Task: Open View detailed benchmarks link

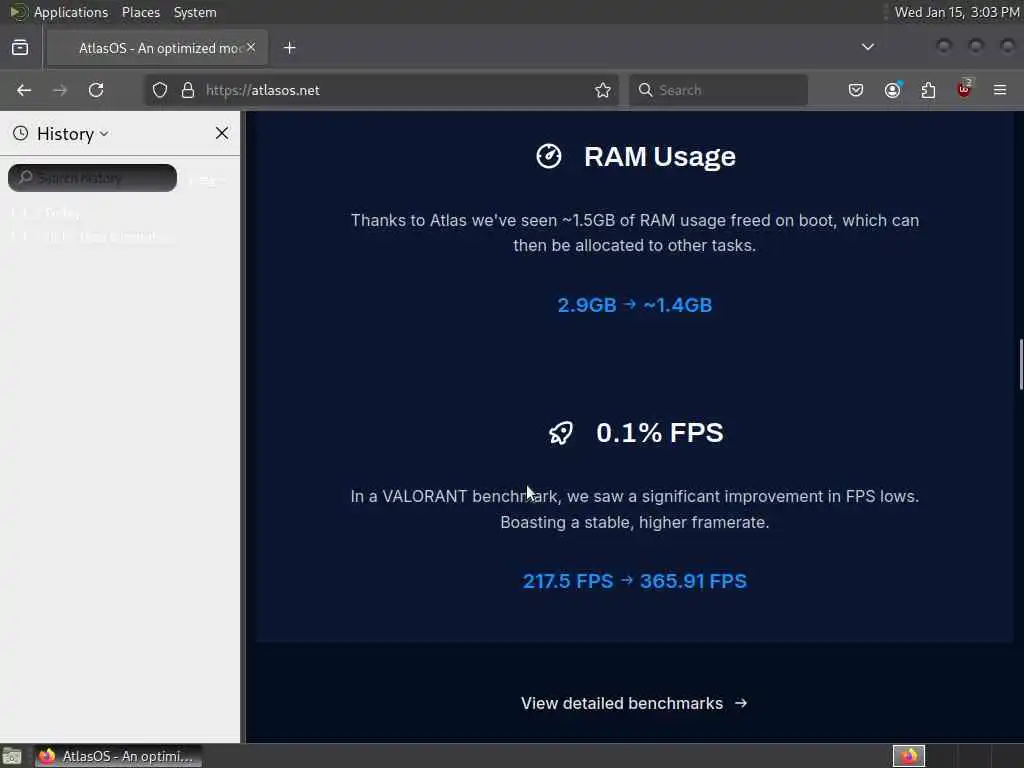Action: click(634, 703)
